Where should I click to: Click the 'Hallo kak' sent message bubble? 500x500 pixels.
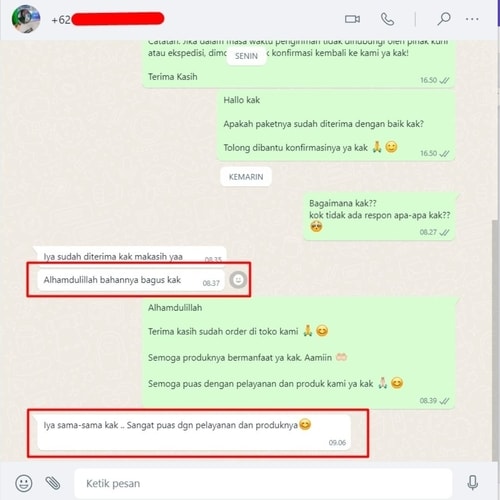(336, 126)
